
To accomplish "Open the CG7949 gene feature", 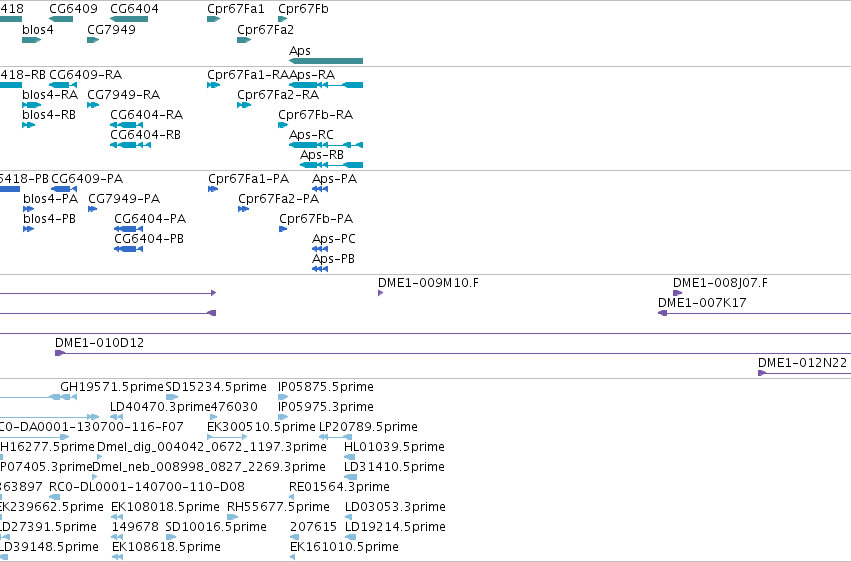I will click(93, 40).
